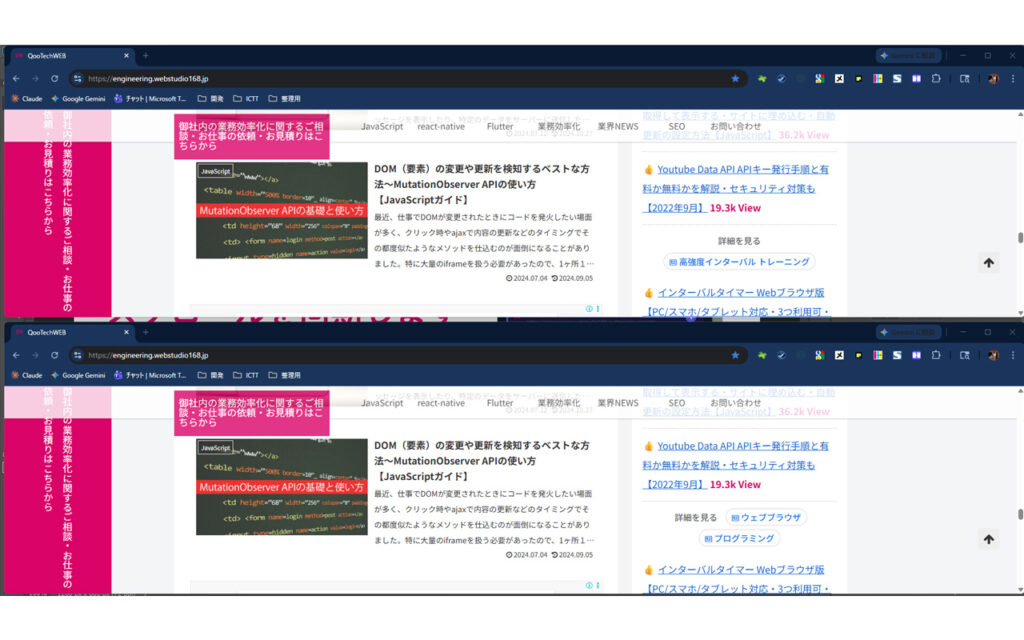Open the green extension icon in the lower window
Screen dimensions: 1024x640
pyautogui.click(x=762, y=355)
